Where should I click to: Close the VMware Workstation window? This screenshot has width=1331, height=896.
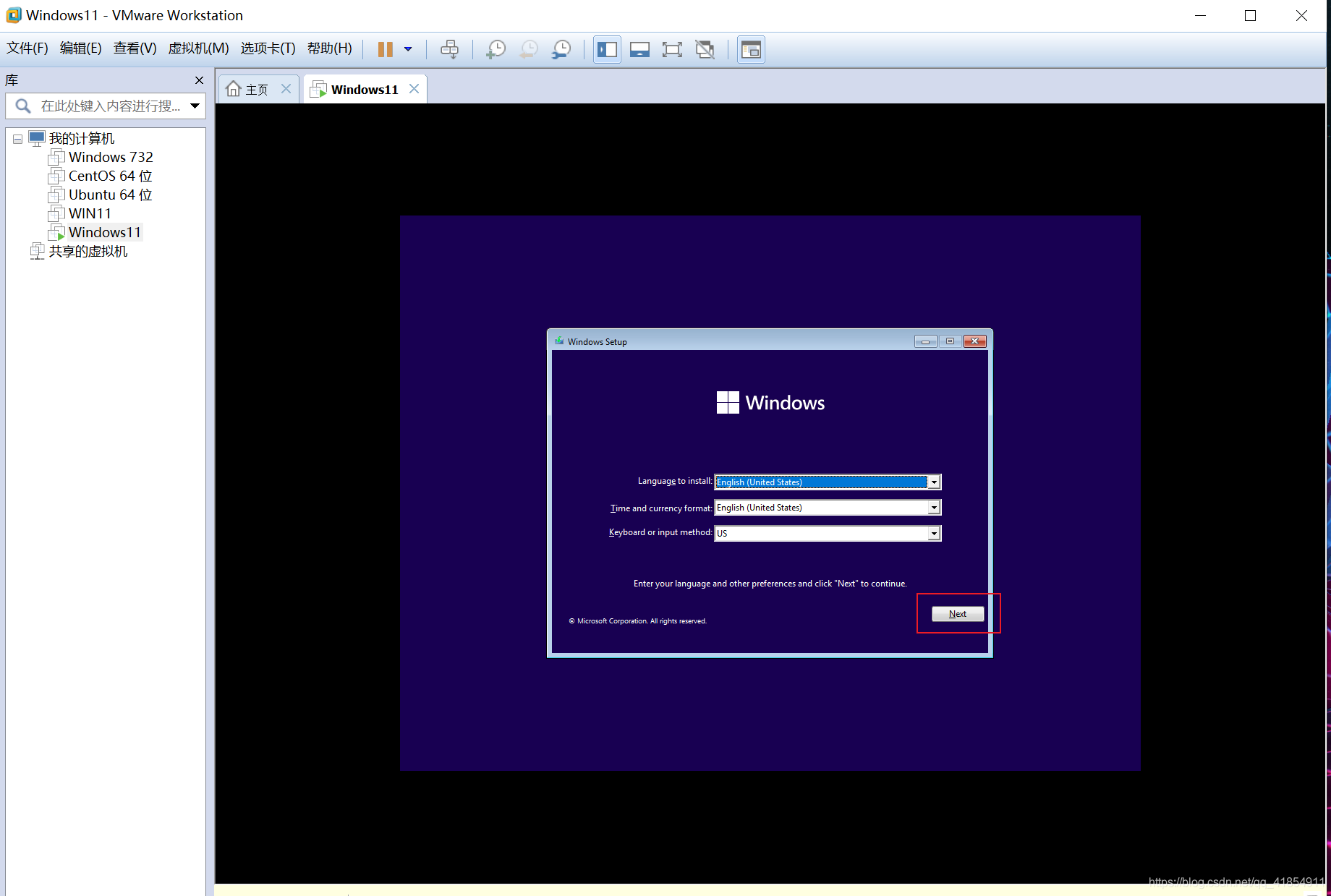(1301, 15)
